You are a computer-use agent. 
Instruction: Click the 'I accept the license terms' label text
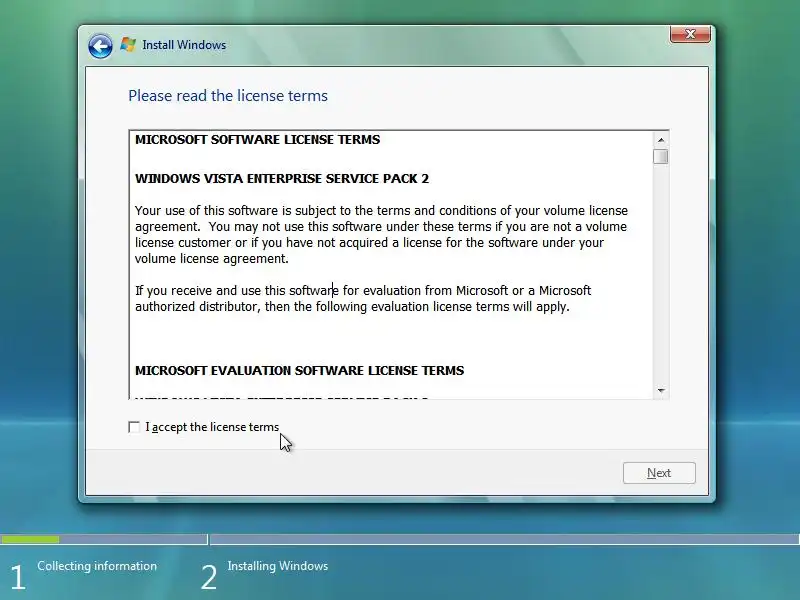coord(212,427)
